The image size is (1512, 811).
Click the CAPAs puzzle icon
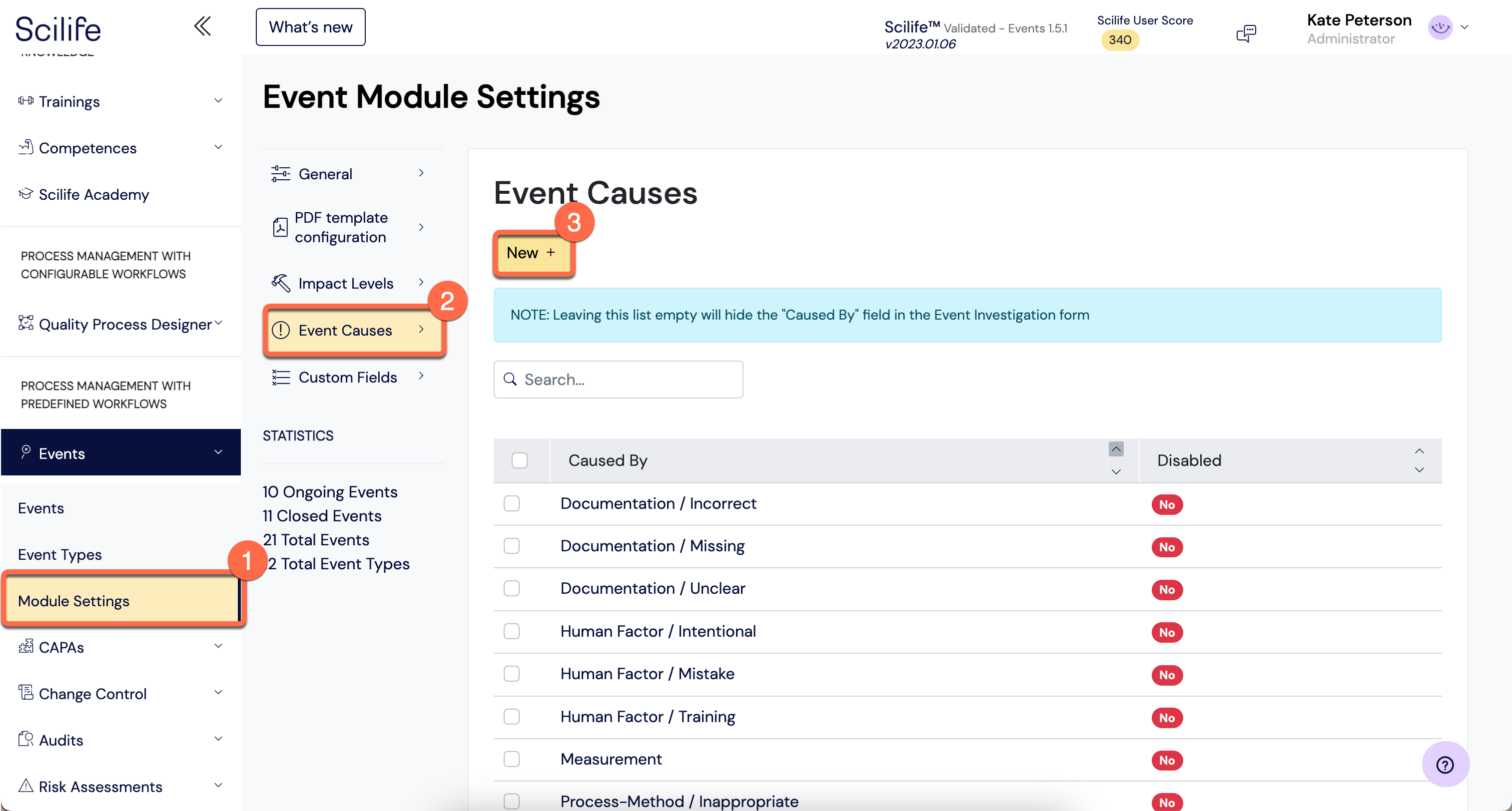point(25,646)
